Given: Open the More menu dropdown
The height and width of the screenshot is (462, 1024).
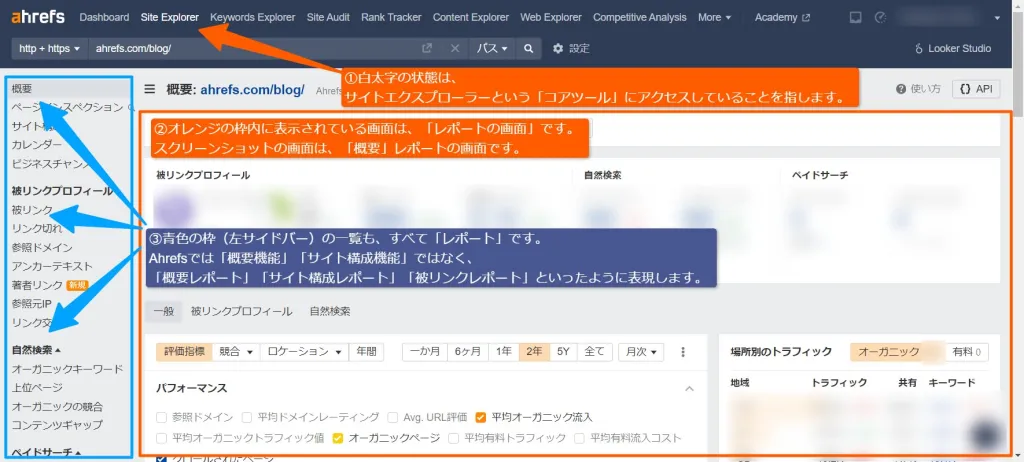Looking at the screenshot, I should 714,18.
